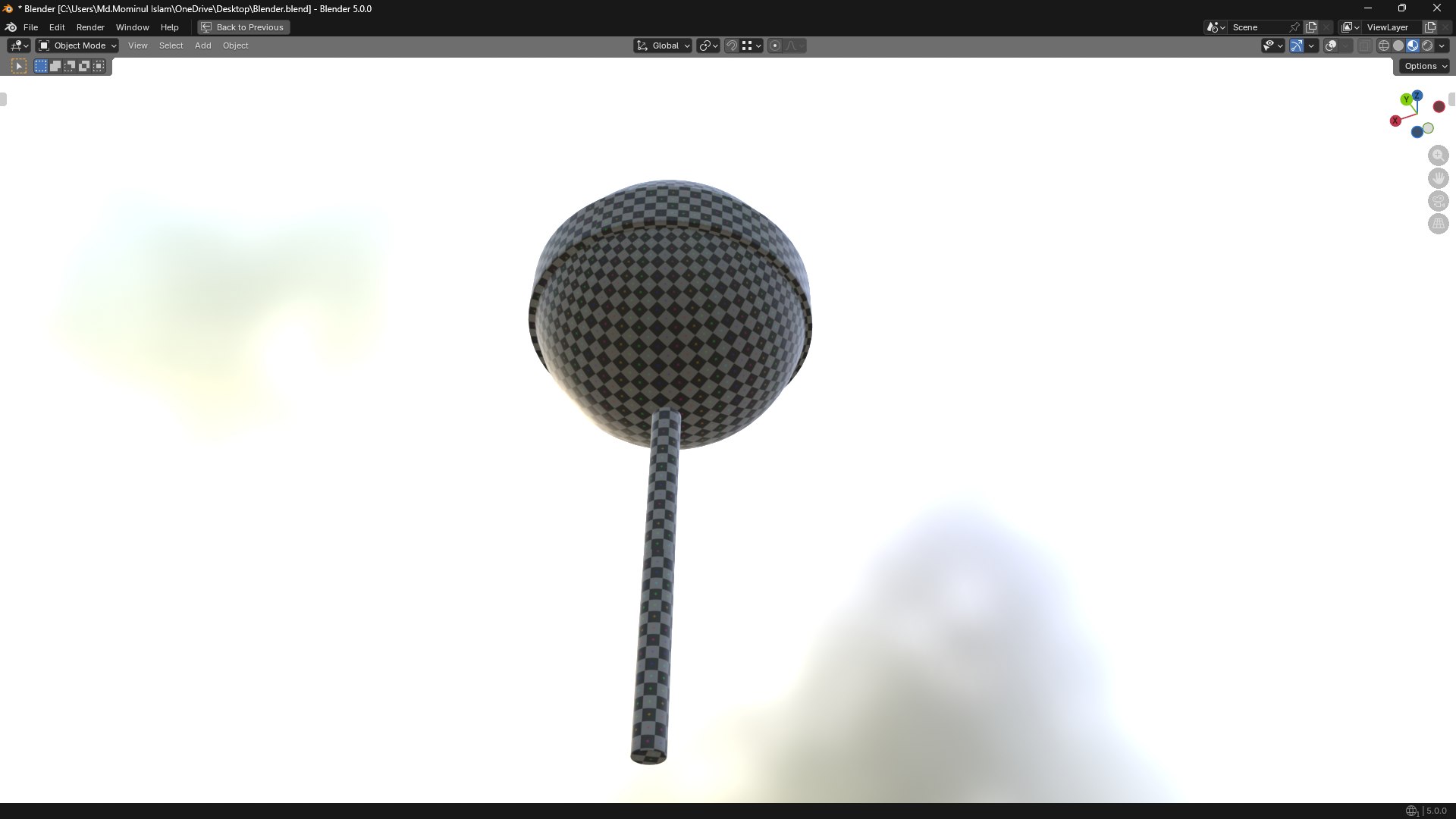Select the Select Box tool icon
This screenshot has width=1456, height=819.
coord(19,67)
